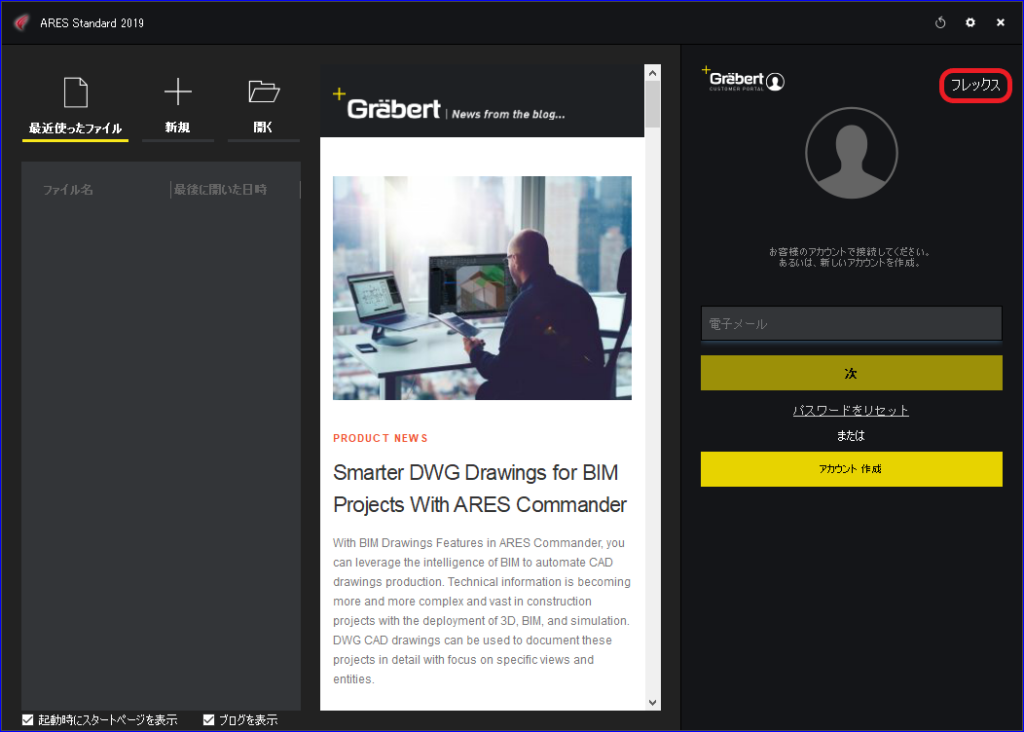Click the PRODUCT NEWS category label
The image size is (1024, 732).
pos(380,438)
